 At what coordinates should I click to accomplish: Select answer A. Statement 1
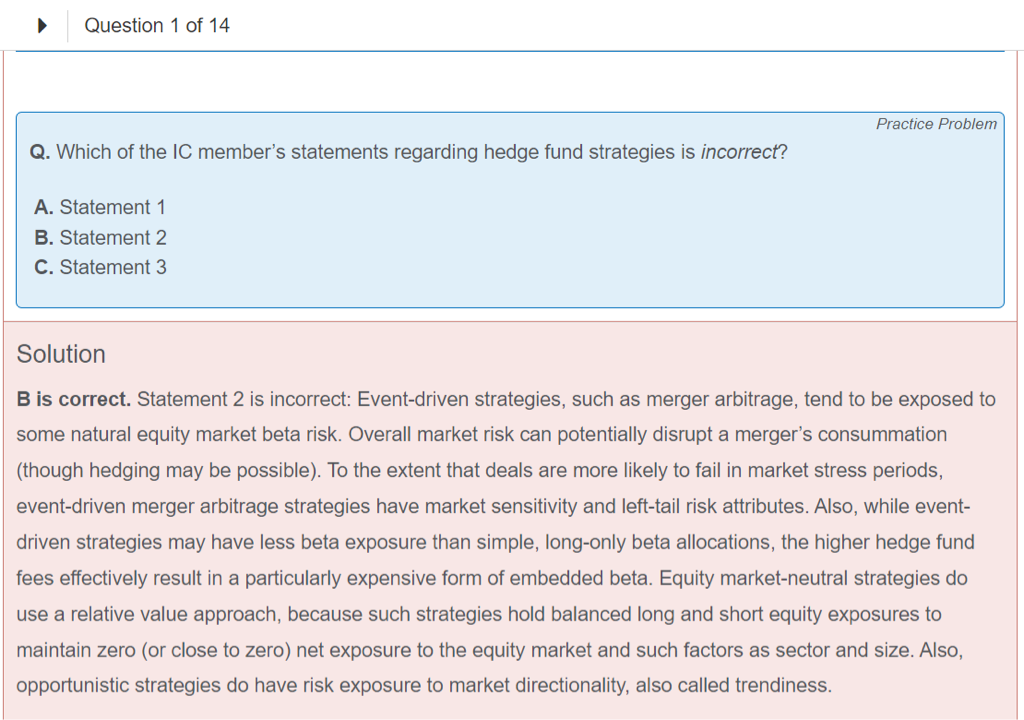coord(100,207)
